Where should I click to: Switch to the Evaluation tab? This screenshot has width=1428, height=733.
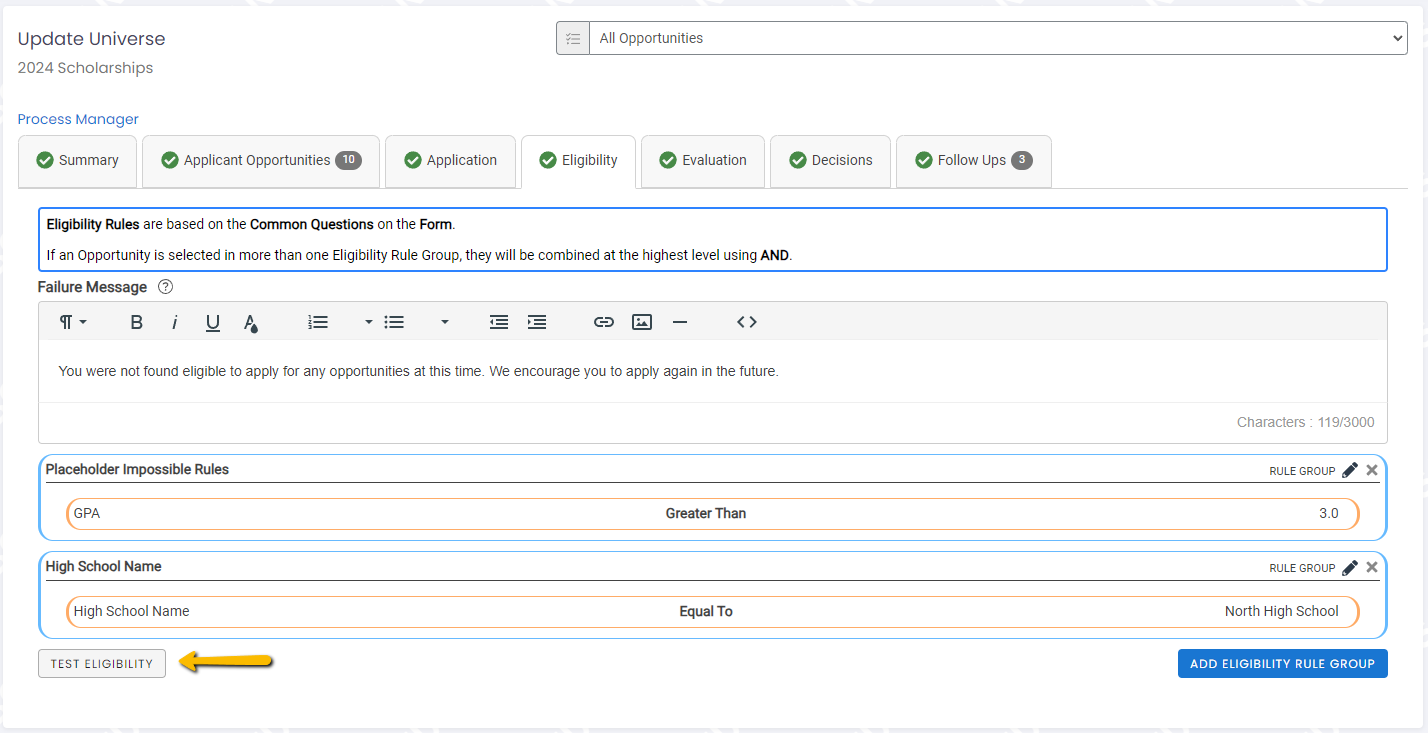[703, 160]
